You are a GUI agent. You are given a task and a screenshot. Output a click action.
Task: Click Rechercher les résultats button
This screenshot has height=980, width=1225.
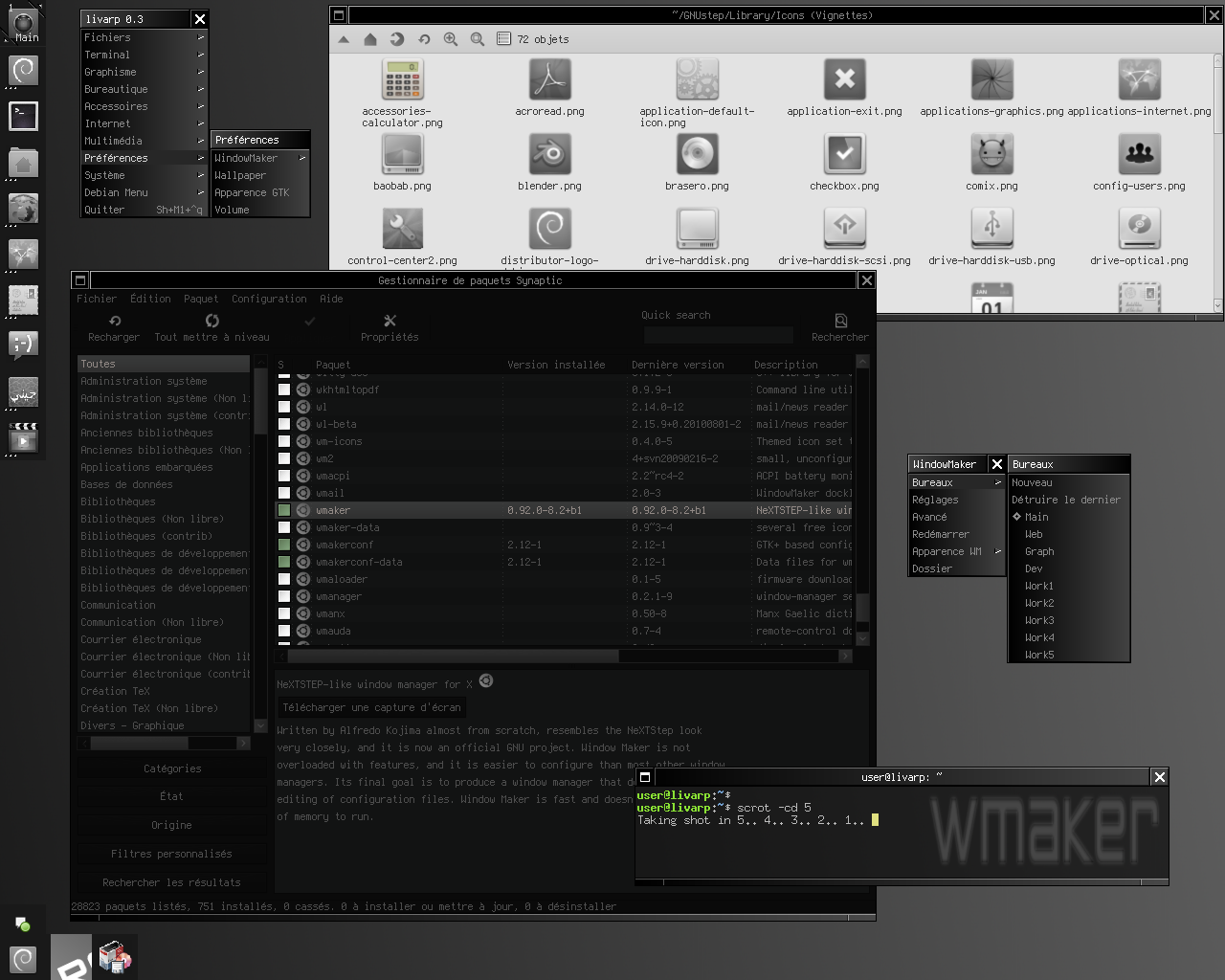tap(172, 882)
